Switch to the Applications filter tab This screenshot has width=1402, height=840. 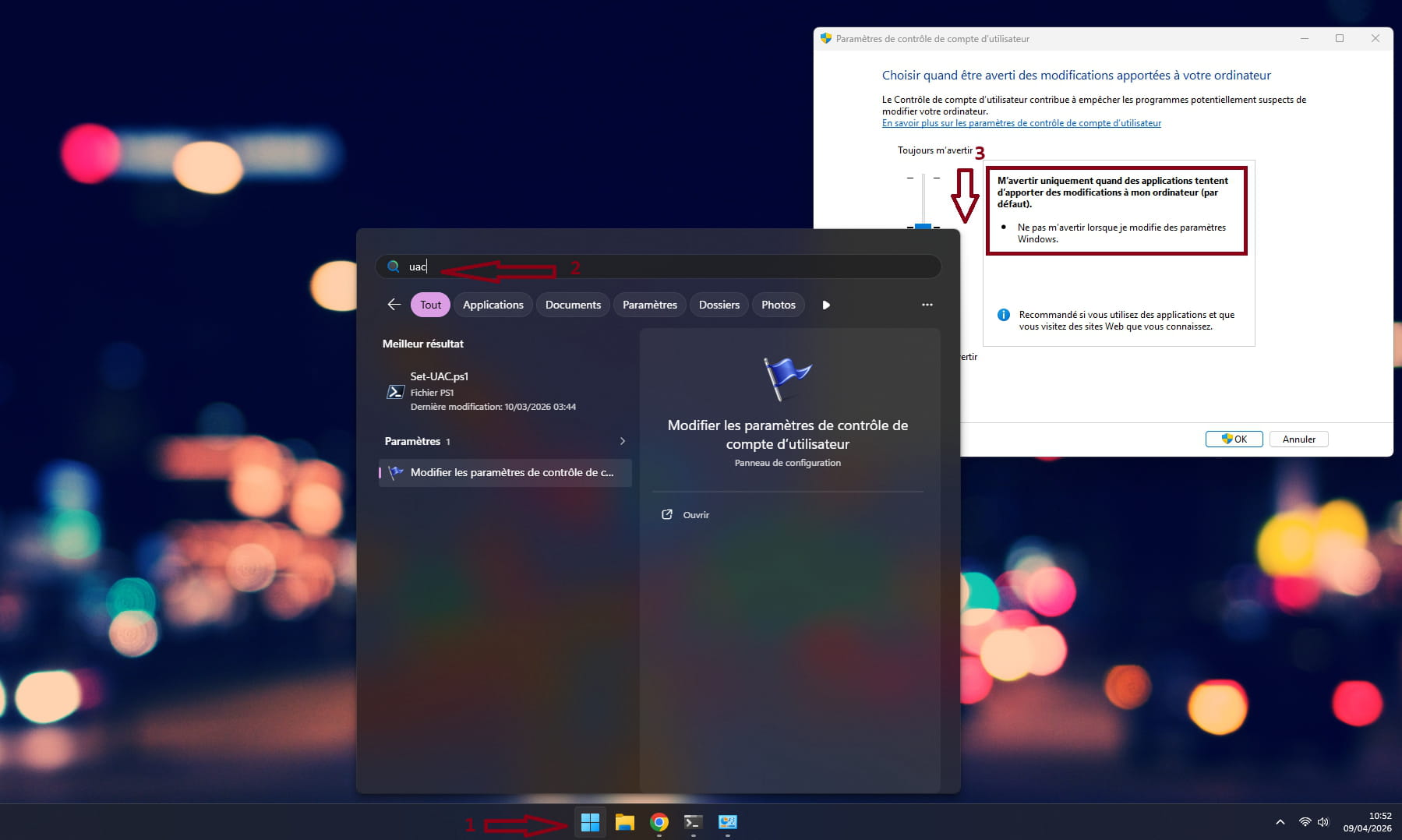pyautogui.click(x=493, y=305)
